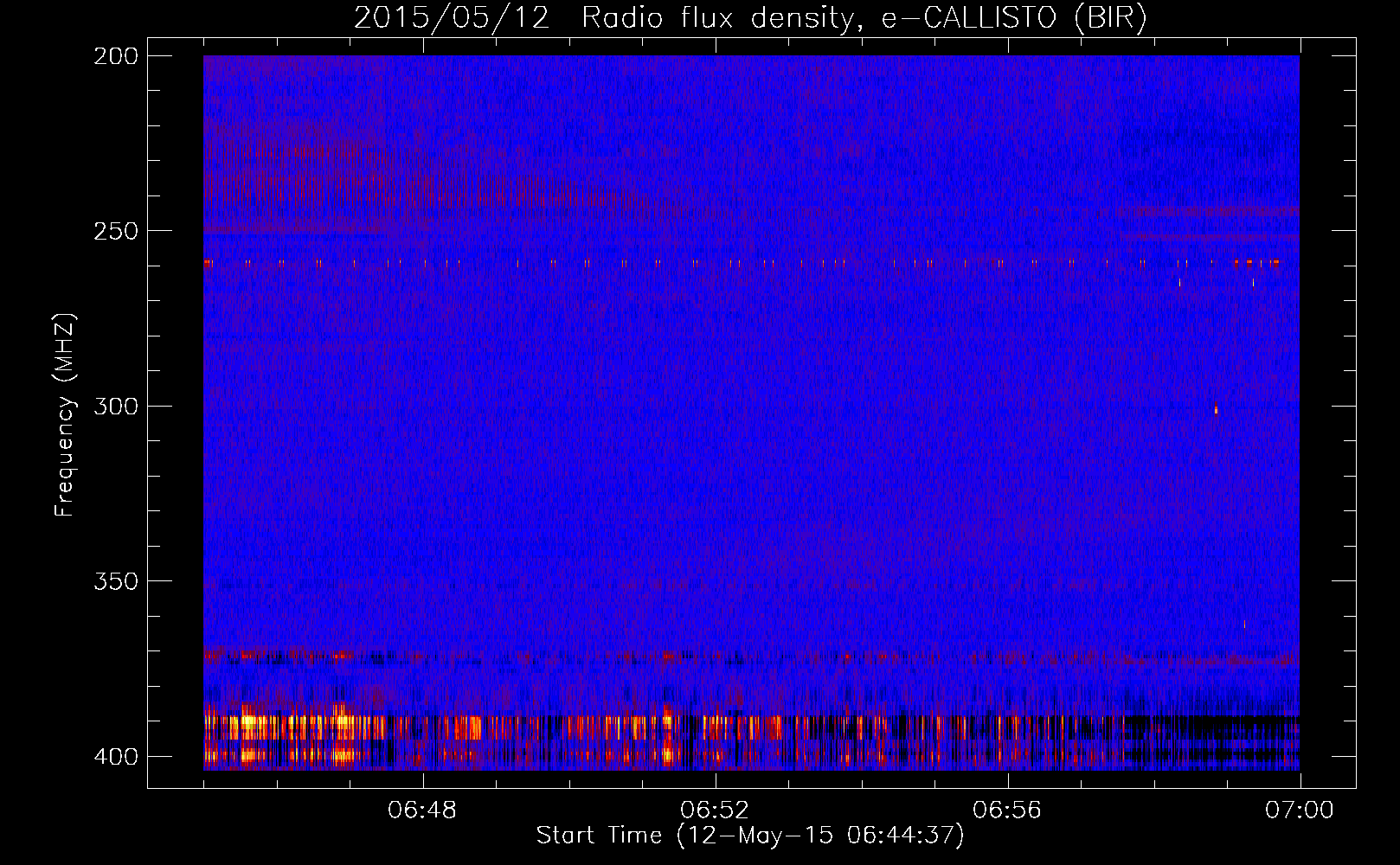Select the 'e-CALLISTO (BIR)' title text
Screen dimensions: 1400x865
pos(1014,19)
